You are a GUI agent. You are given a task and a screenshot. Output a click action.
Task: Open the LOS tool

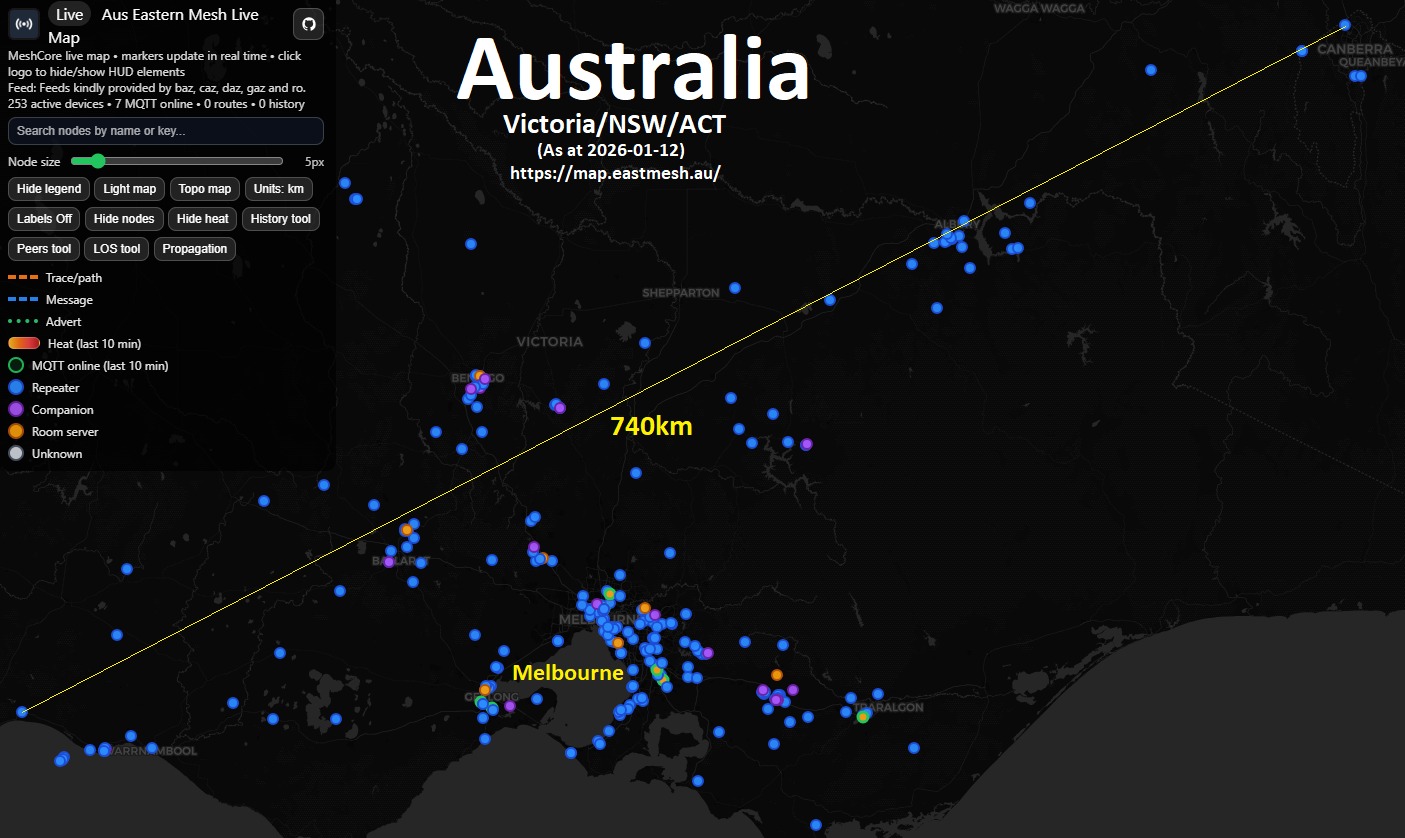tap(117, 249)
